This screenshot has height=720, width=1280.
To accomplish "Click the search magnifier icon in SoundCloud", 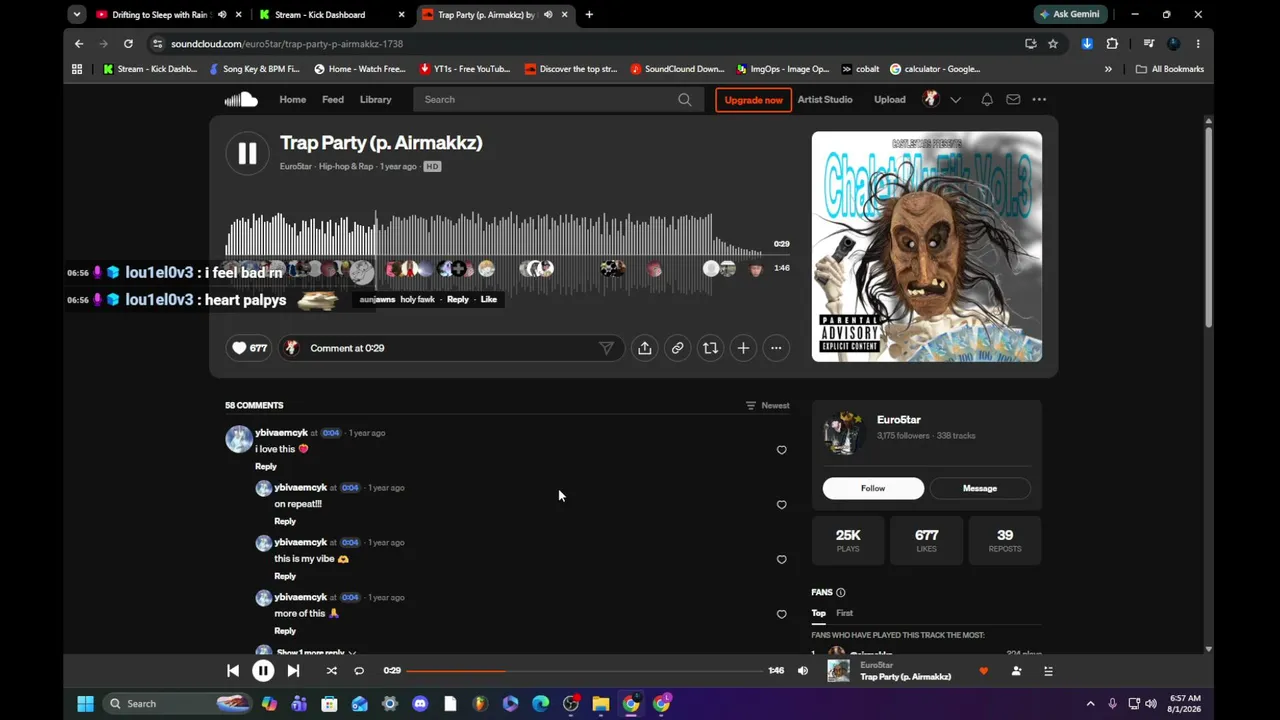I will (x=685, y=99).
